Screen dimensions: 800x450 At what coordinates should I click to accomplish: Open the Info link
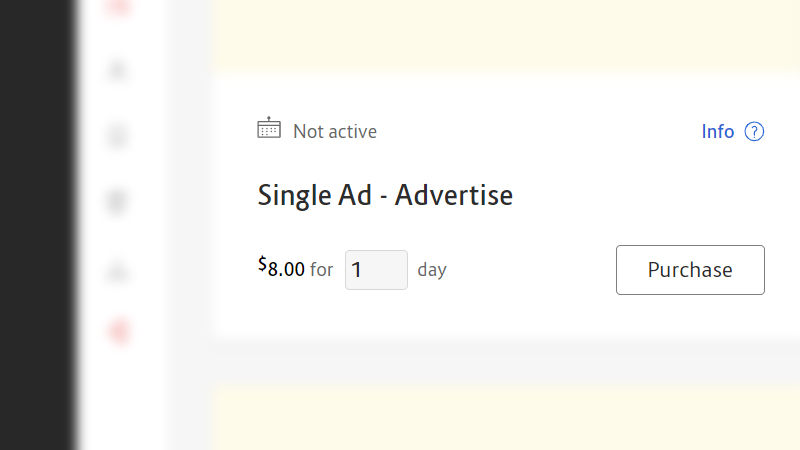coord(717,132)
